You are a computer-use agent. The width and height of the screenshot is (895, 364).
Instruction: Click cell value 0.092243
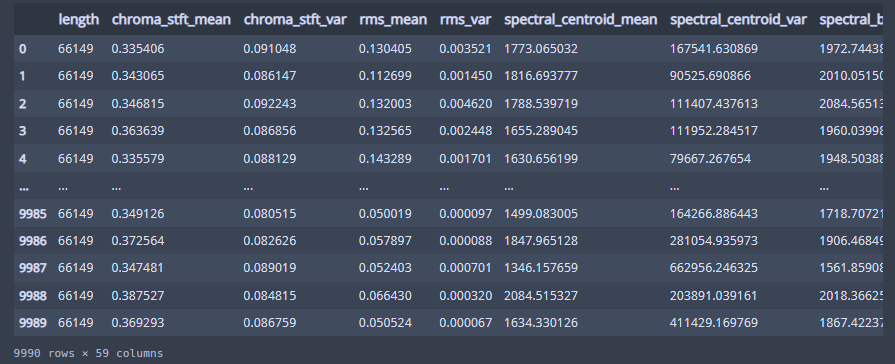(270, 104)
